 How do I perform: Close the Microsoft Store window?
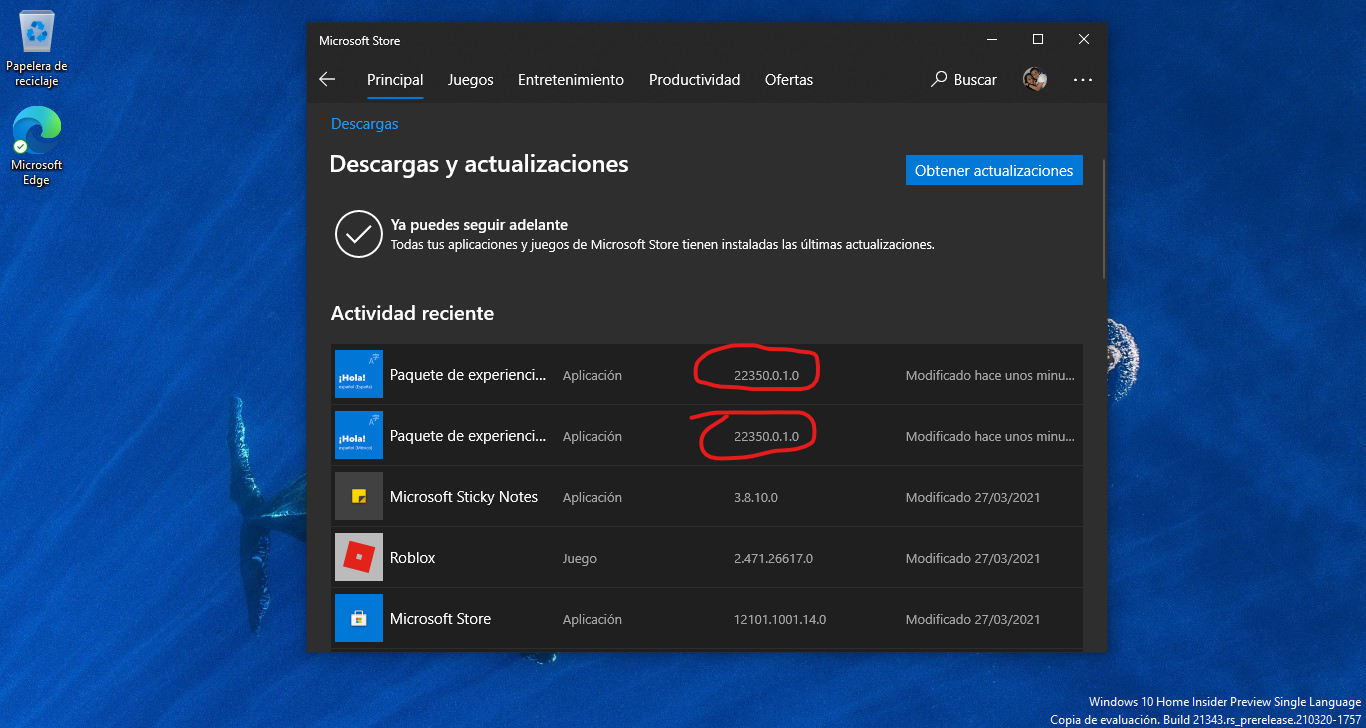pyautogui.click(x=1084, y=40)
